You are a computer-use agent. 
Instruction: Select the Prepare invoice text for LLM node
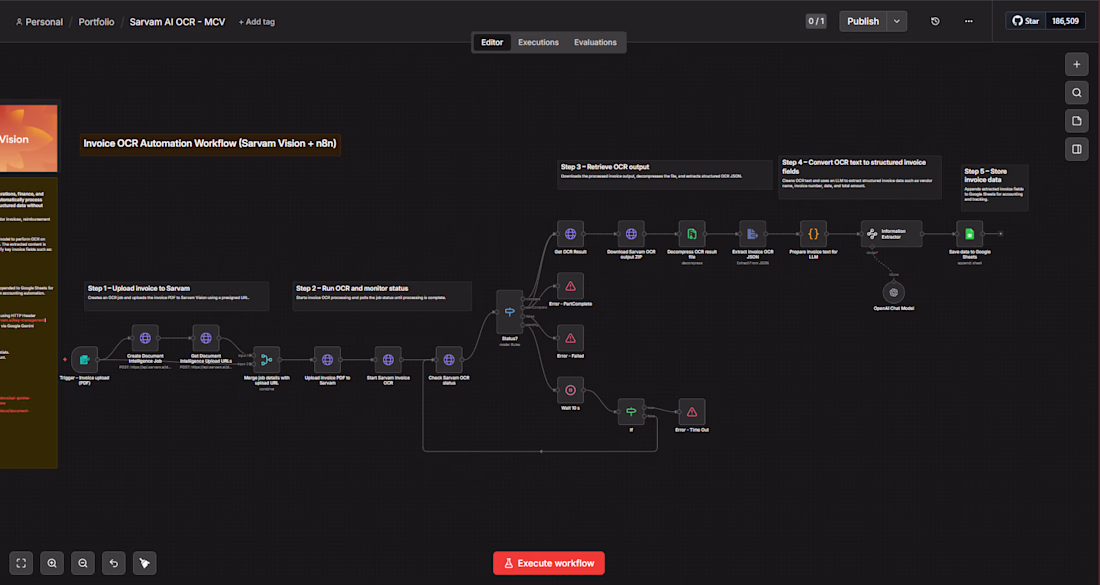point(814,234)
